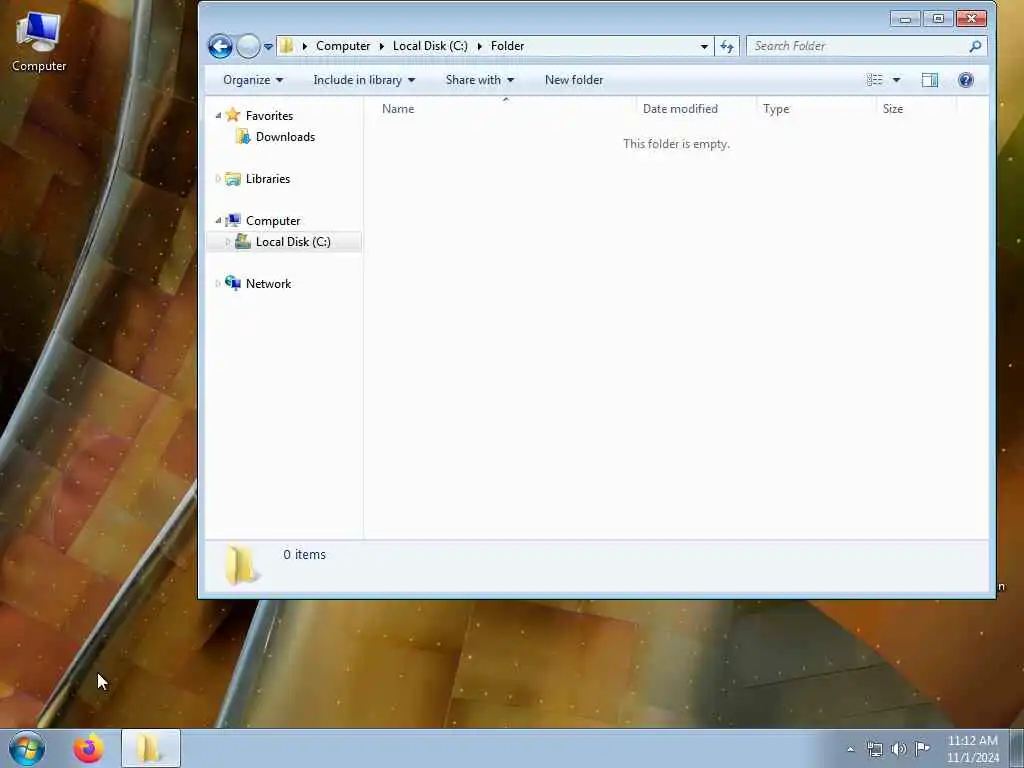Expand the Libraries tree node

218,178
